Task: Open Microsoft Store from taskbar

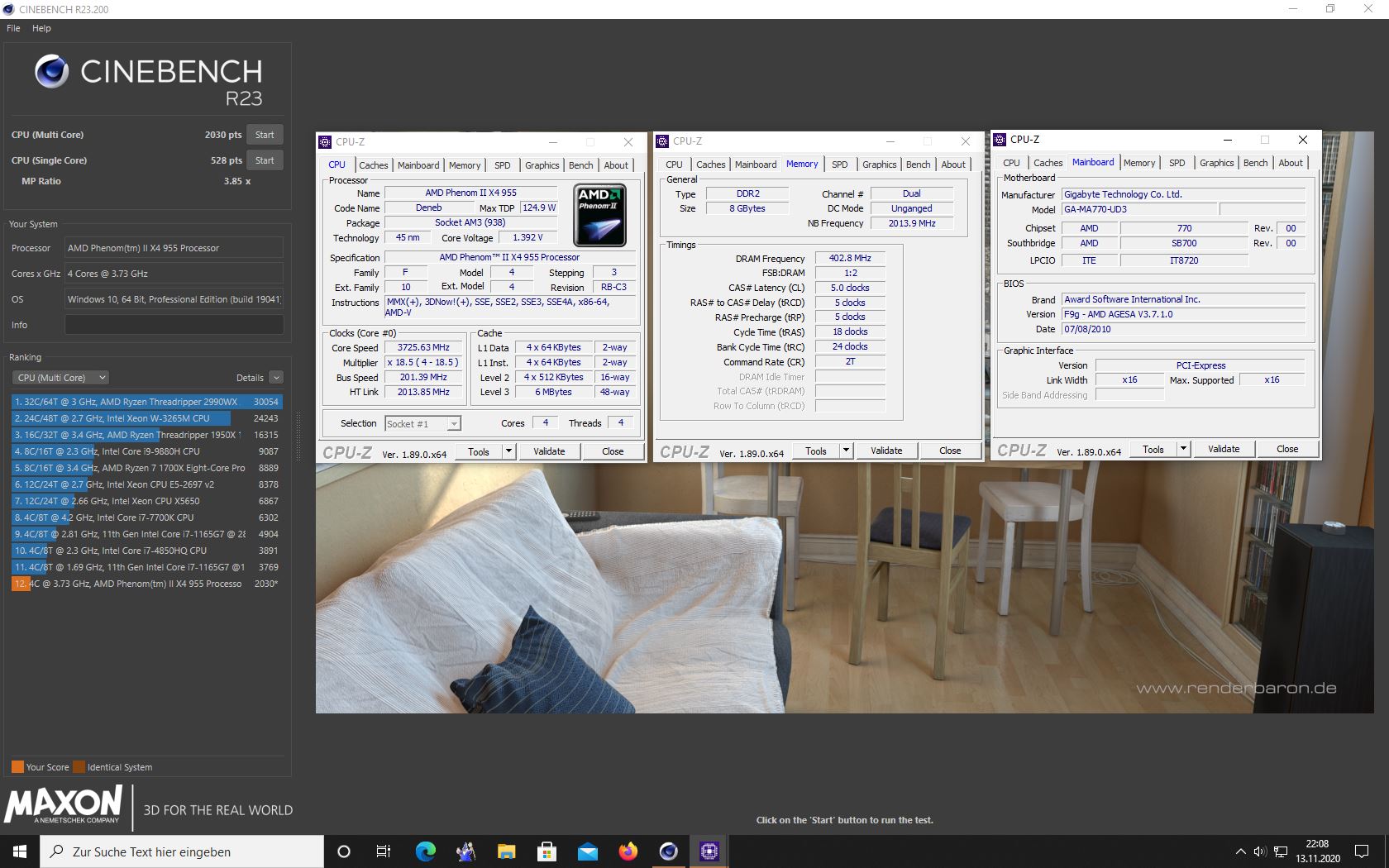Action: click(547, 851)
